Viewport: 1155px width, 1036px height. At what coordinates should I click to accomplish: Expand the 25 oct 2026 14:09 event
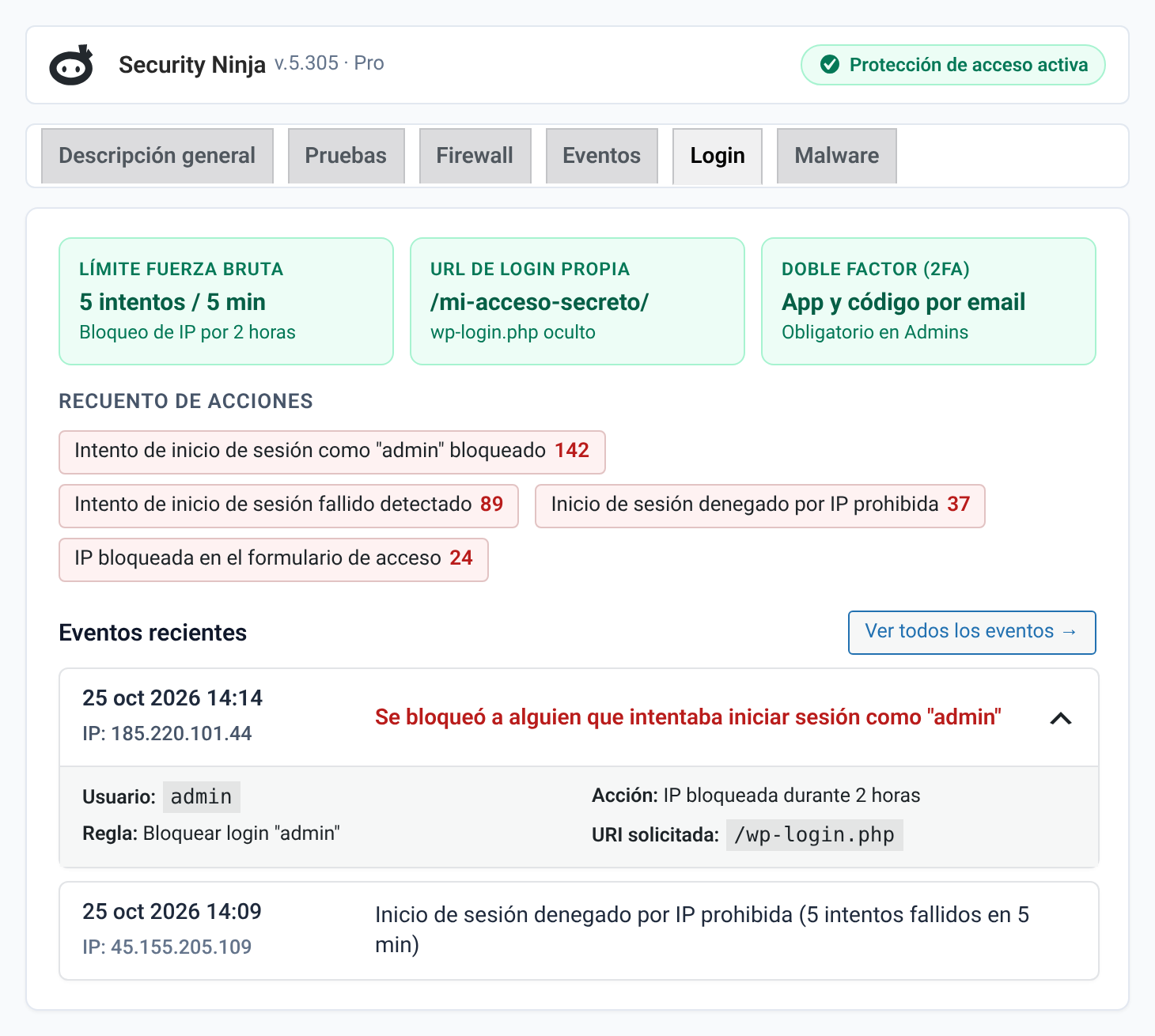[579, 931]
